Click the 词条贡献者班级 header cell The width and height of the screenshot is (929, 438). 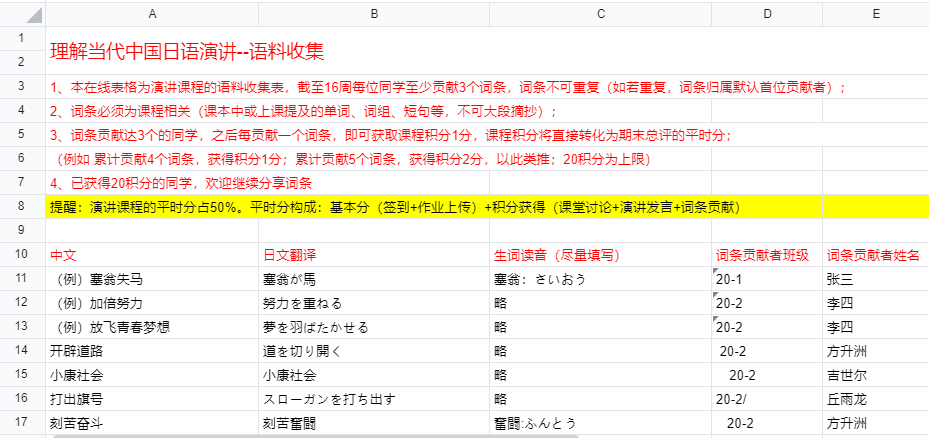[767, 255]
